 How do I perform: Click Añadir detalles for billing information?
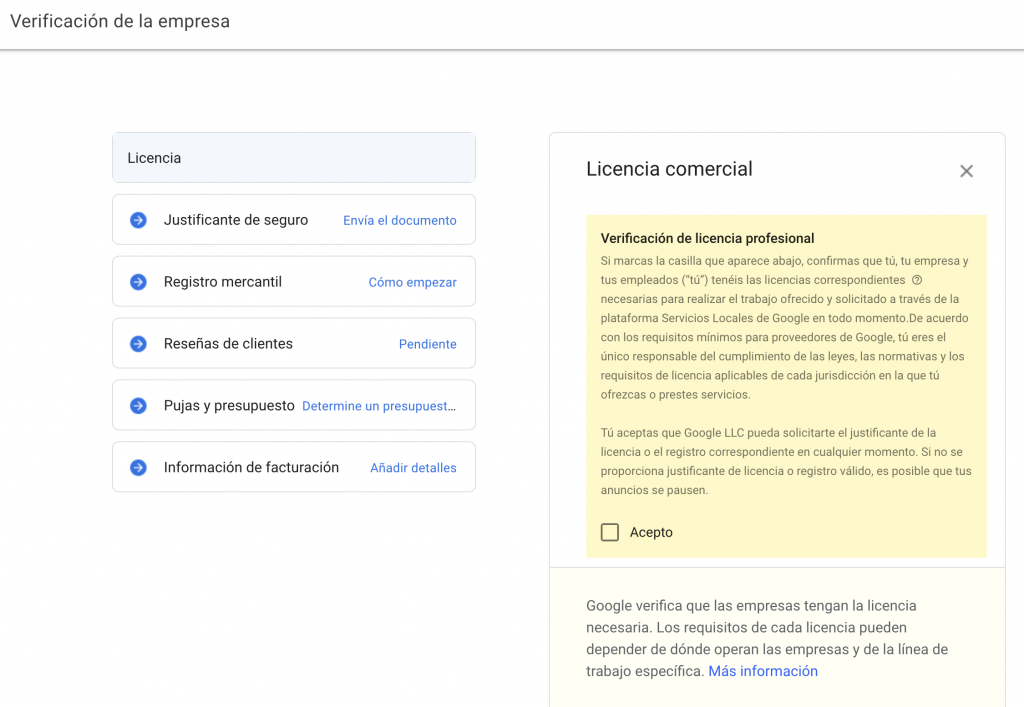413,467
